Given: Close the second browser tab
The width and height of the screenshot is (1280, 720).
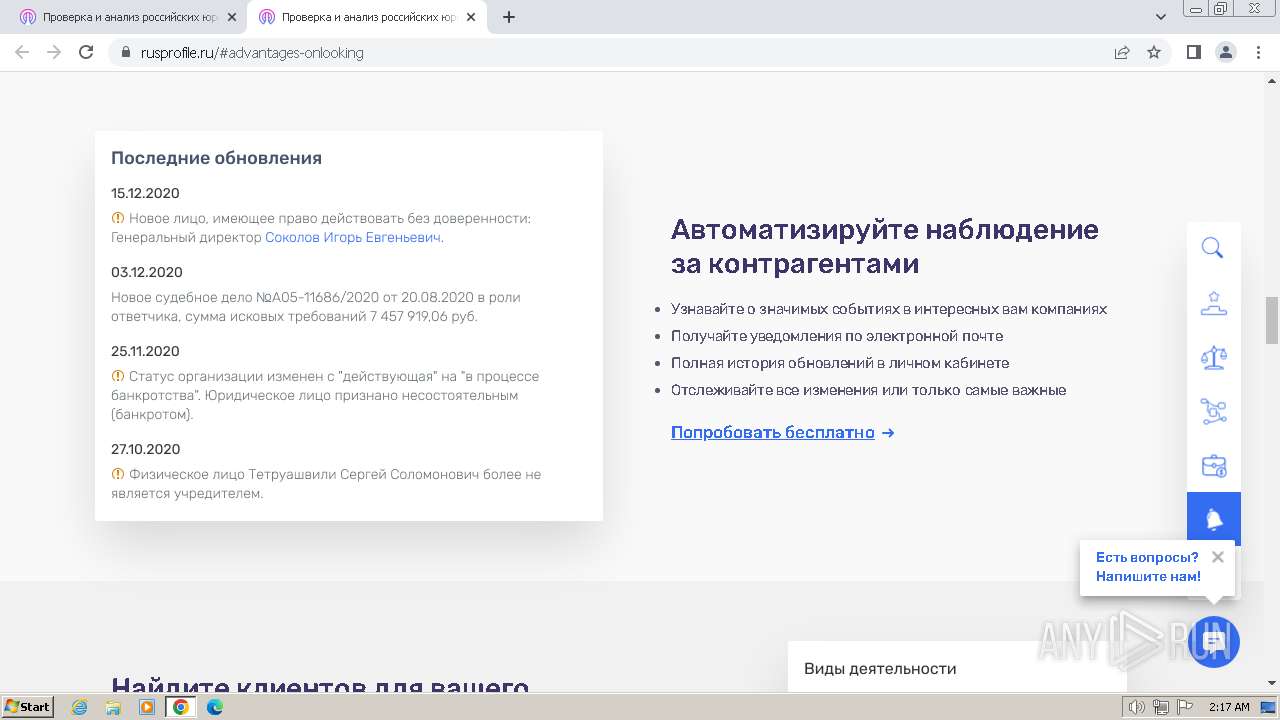Looking at the screenshot, I should 470,17.
